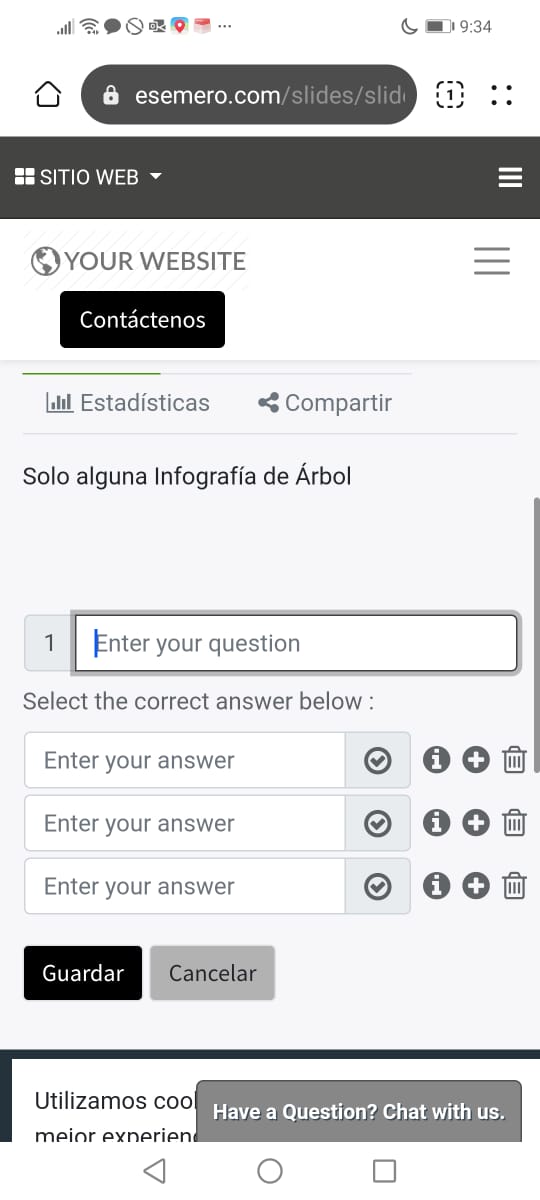Expand the SITIO WEB dropdown
Image resolution: width=540 pixels, height=1200 pixels.
[x=88, y=177]
